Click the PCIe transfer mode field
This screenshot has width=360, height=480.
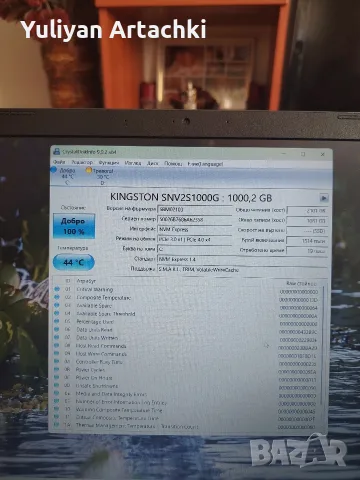coord(195,240)
